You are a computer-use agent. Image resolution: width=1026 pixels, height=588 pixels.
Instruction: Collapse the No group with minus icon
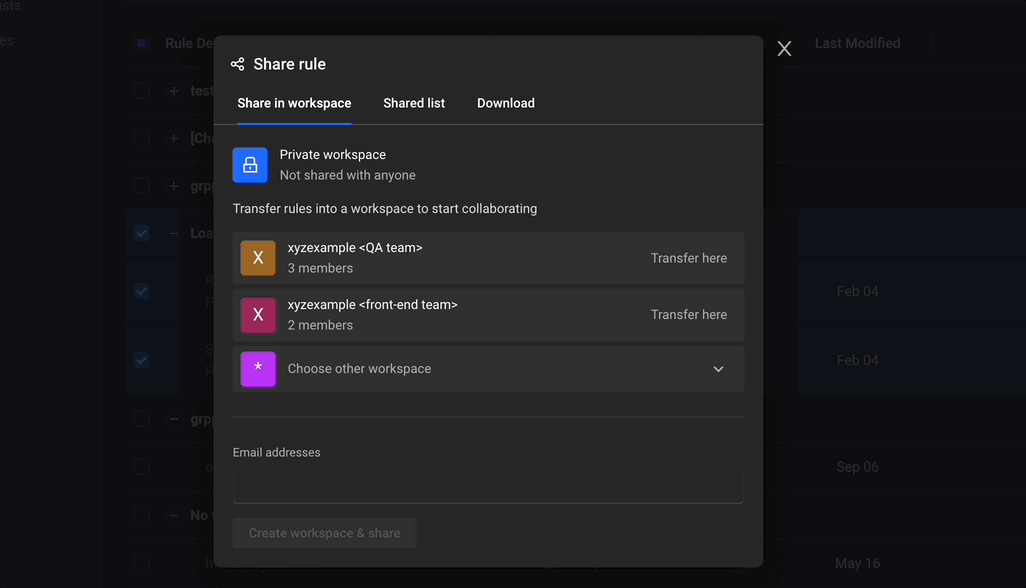click(x=173, y=515)
